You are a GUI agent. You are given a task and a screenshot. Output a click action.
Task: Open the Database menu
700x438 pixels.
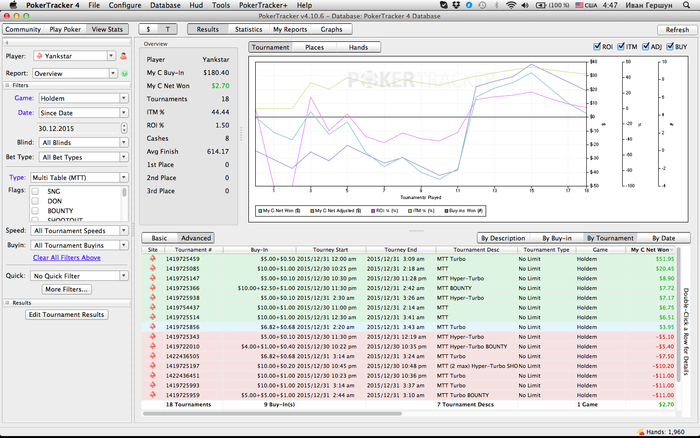click(x=165, y=5)
